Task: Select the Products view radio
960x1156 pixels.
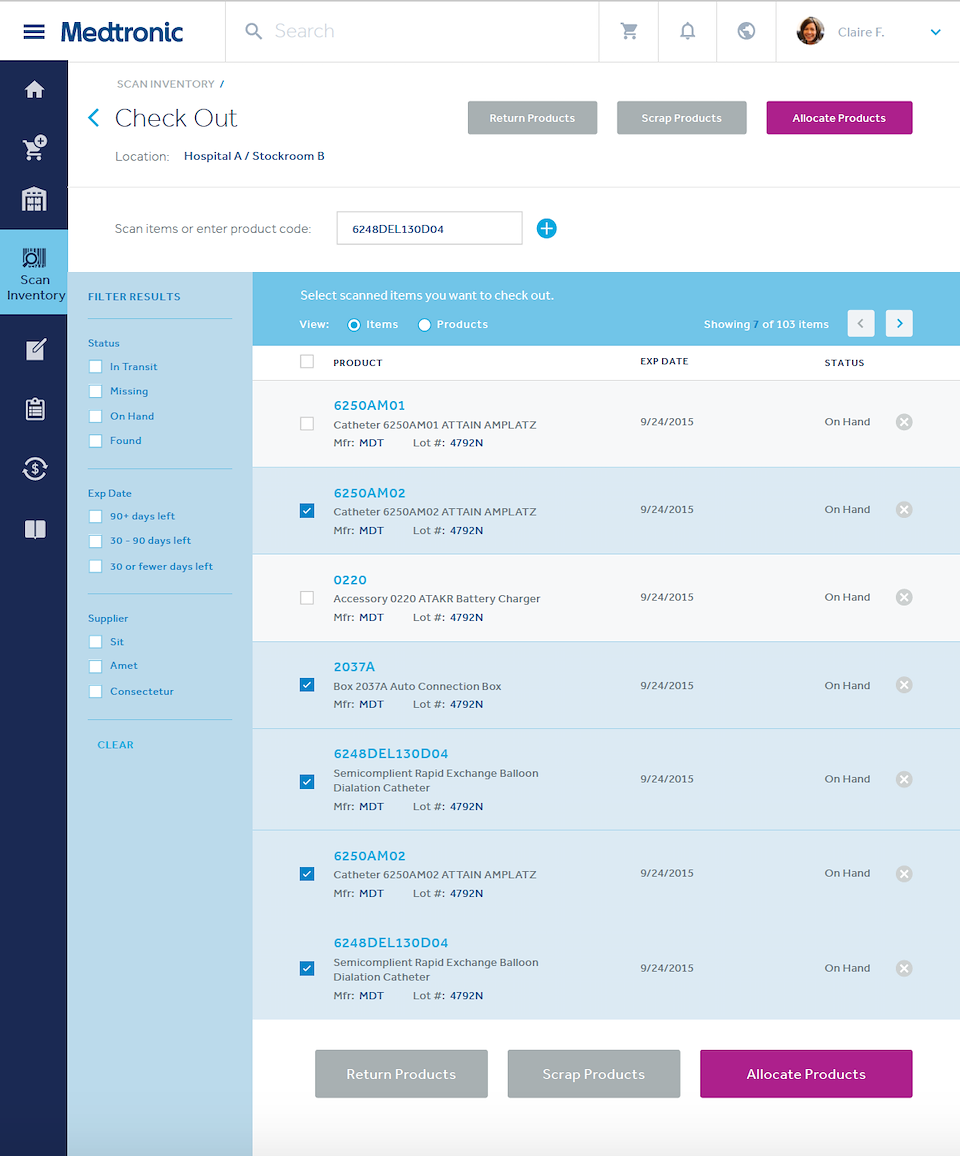Action: point(424,325)
